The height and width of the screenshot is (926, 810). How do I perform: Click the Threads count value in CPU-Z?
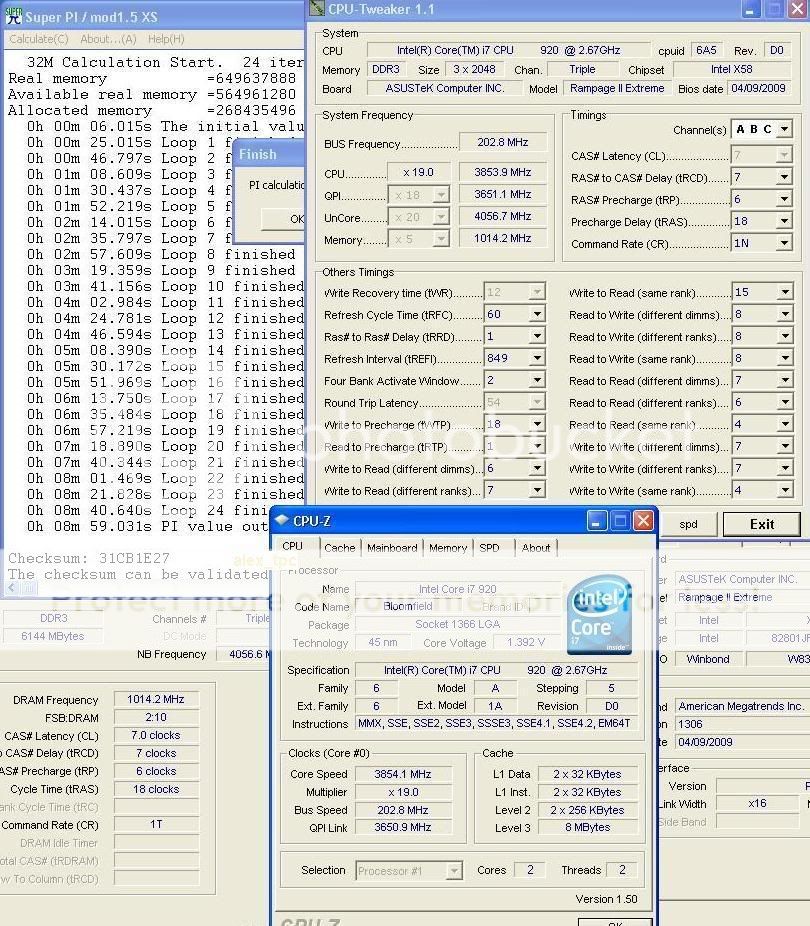622,870
